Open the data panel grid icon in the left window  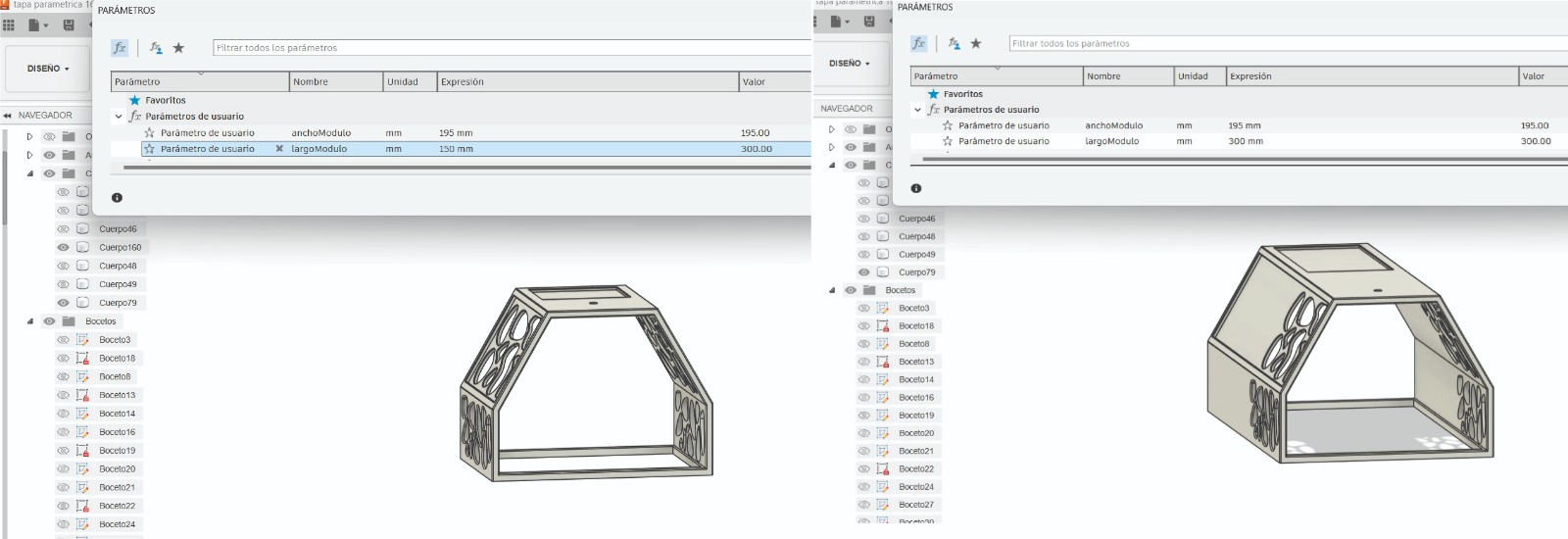(9, 24)
